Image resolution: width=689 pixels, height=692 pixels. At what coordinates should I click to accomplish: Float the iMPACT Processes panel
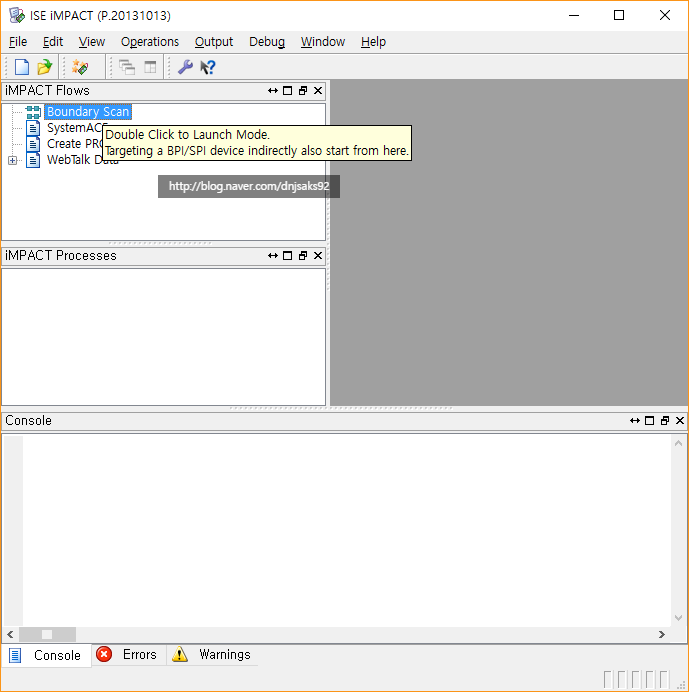pyautogui.click(x=303, y=256)
